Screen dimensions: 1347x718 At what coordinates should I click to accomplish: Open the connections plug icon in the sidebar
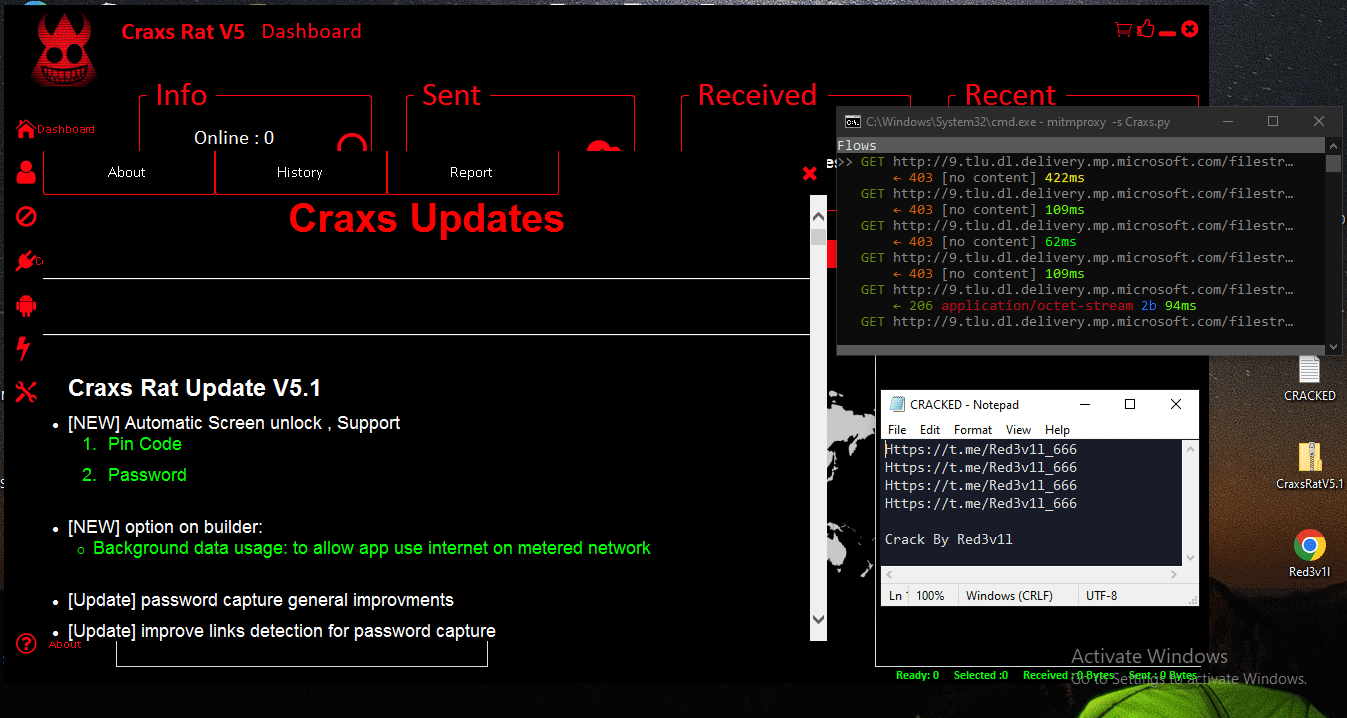tap(25, 260)
